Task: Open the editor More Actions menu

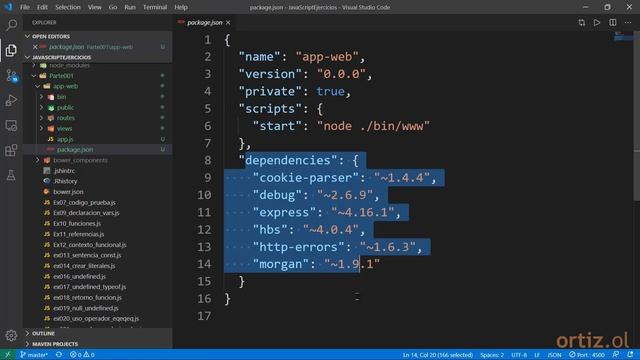Action: coord(628,22)
